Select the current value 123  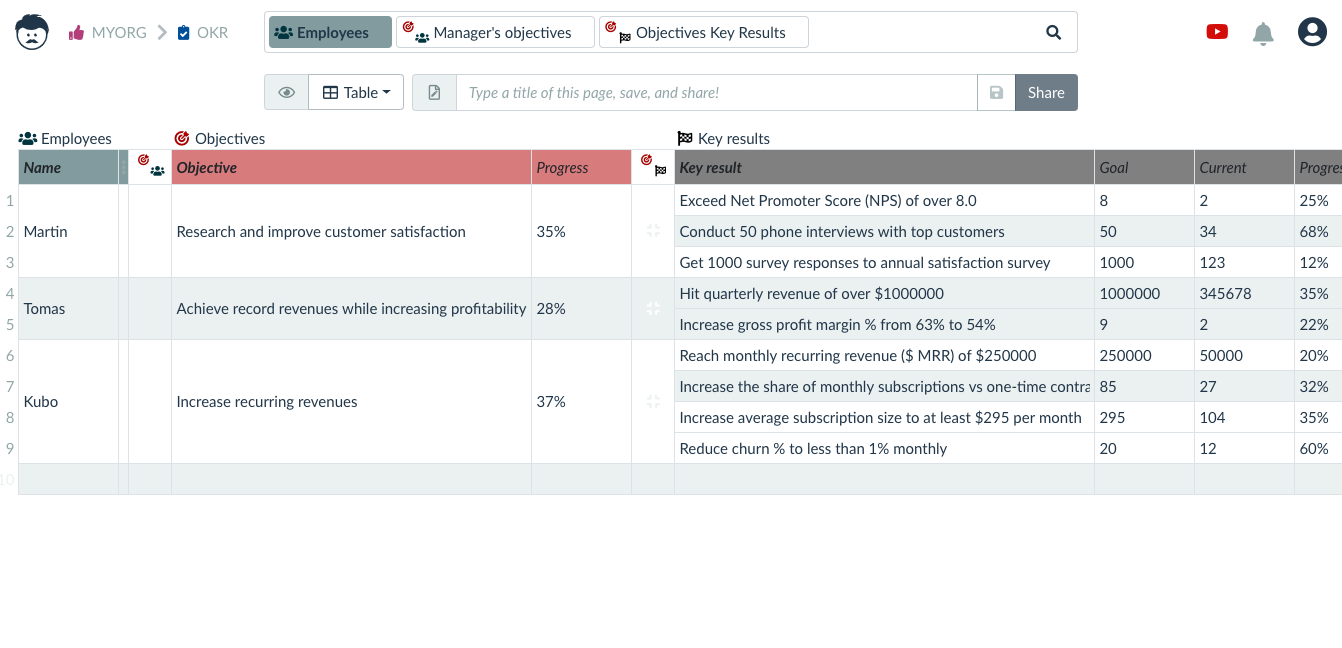1244,262
